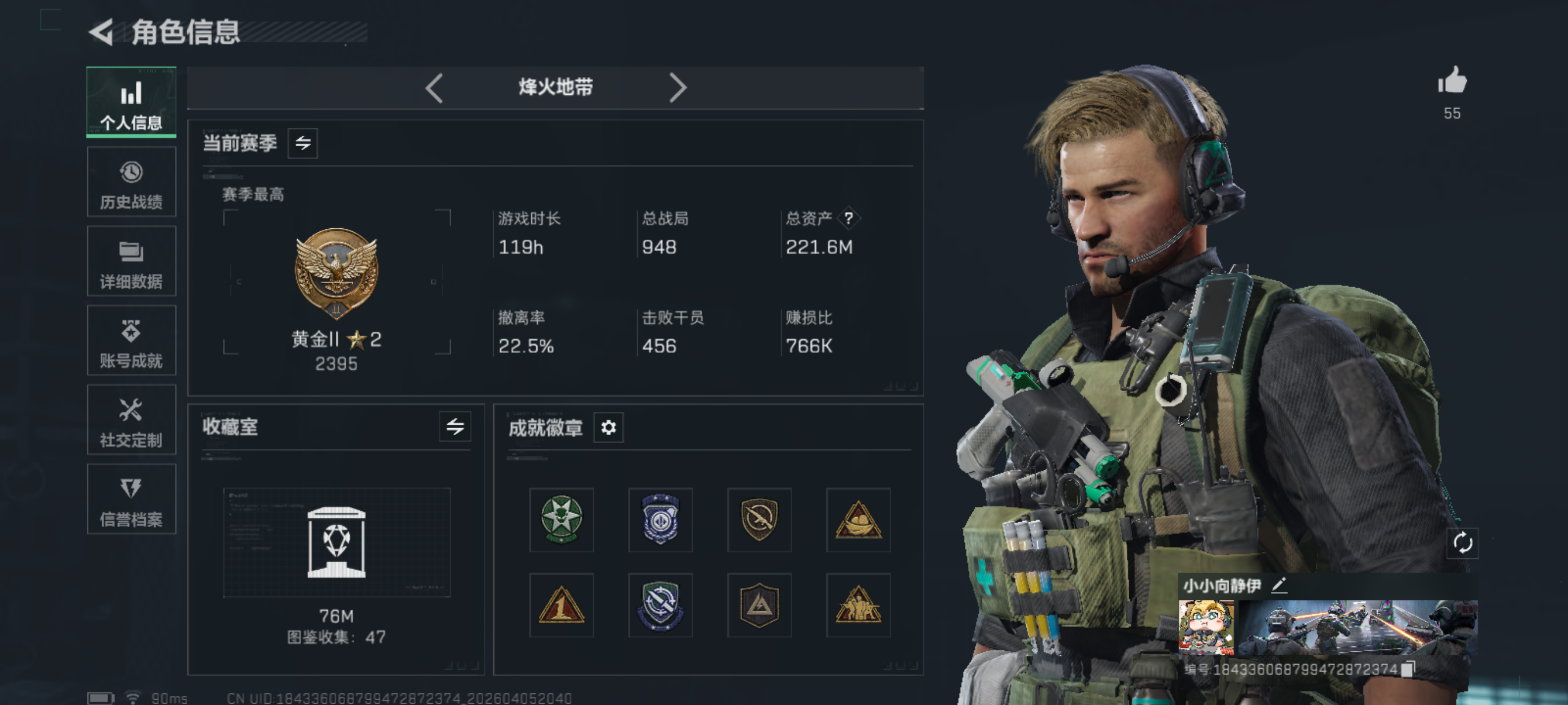
Task: Toggle the 收藏室 swap view button
Action: click(x=454, y=426)
